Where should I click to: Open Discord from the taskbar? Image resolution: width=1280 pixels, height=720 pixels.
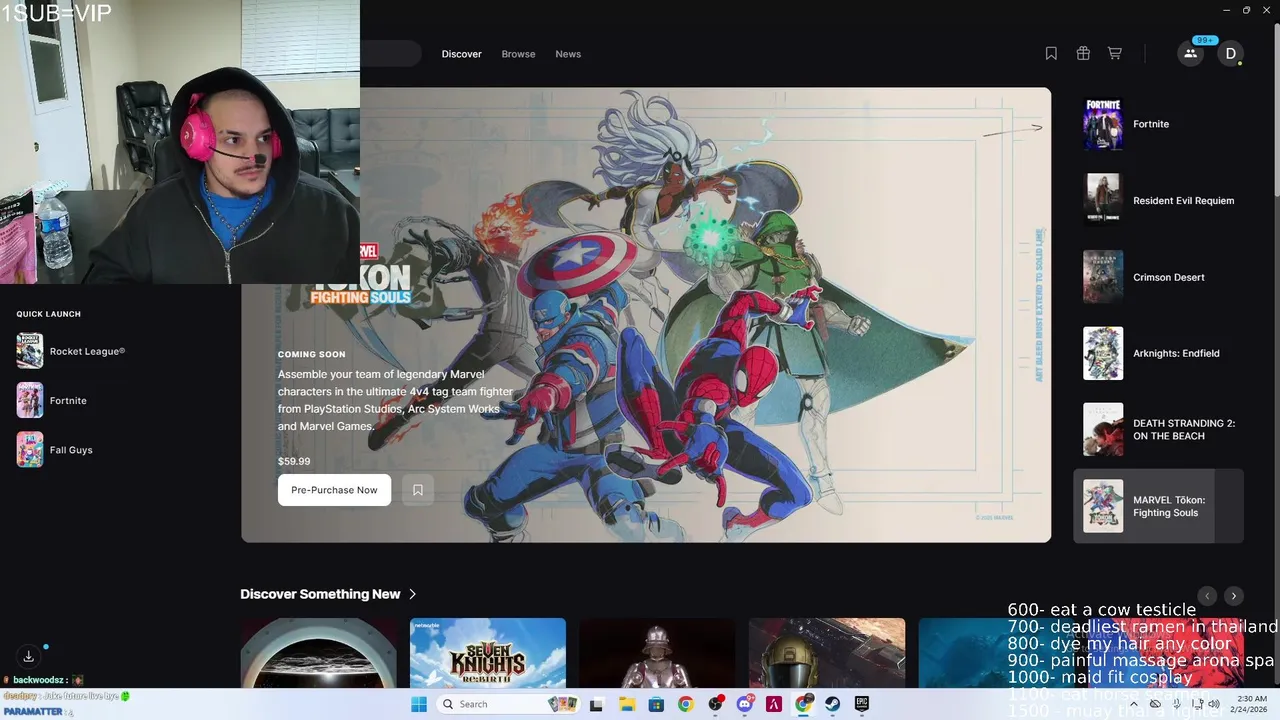745,704
